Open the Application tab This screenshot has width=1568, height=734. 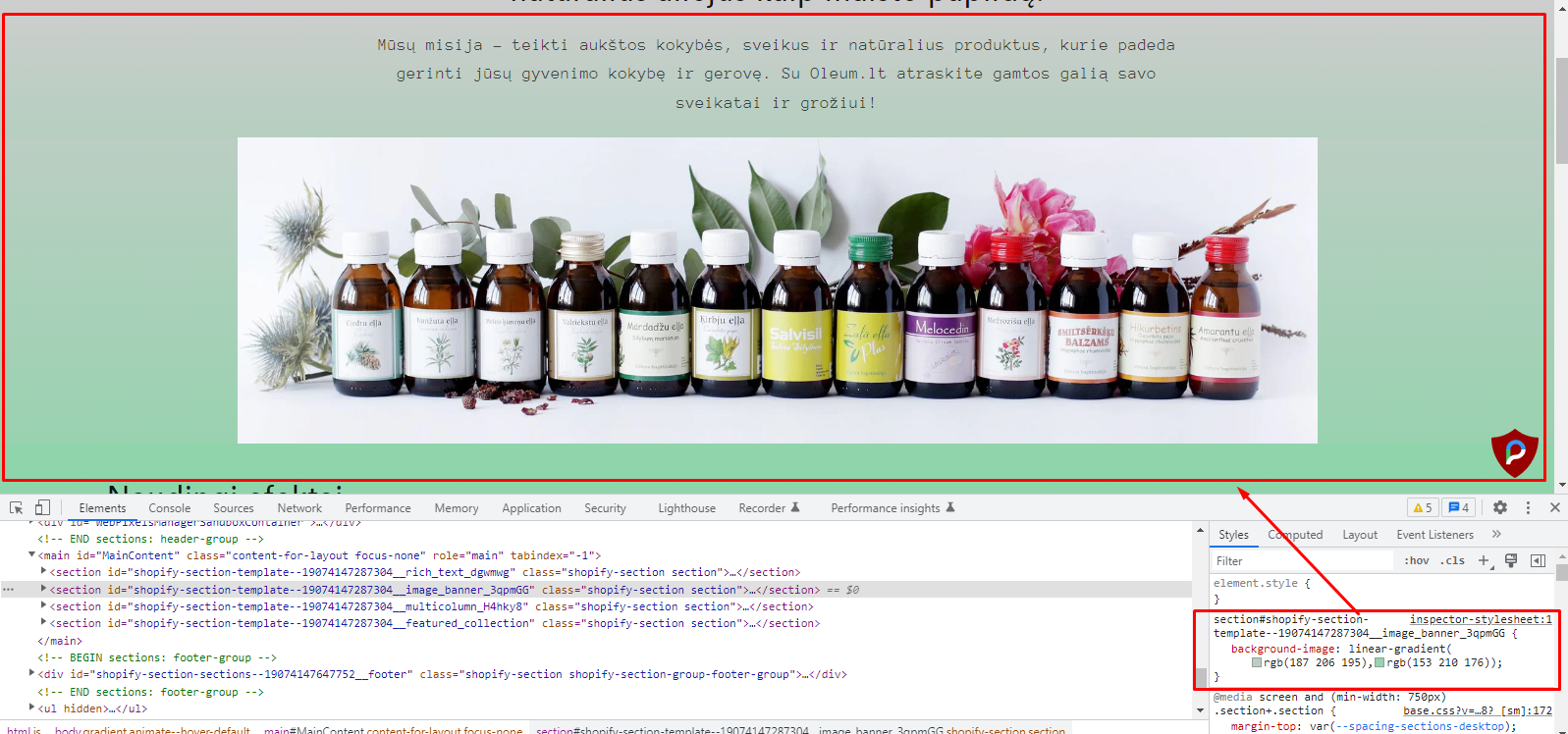click(531, 507)
